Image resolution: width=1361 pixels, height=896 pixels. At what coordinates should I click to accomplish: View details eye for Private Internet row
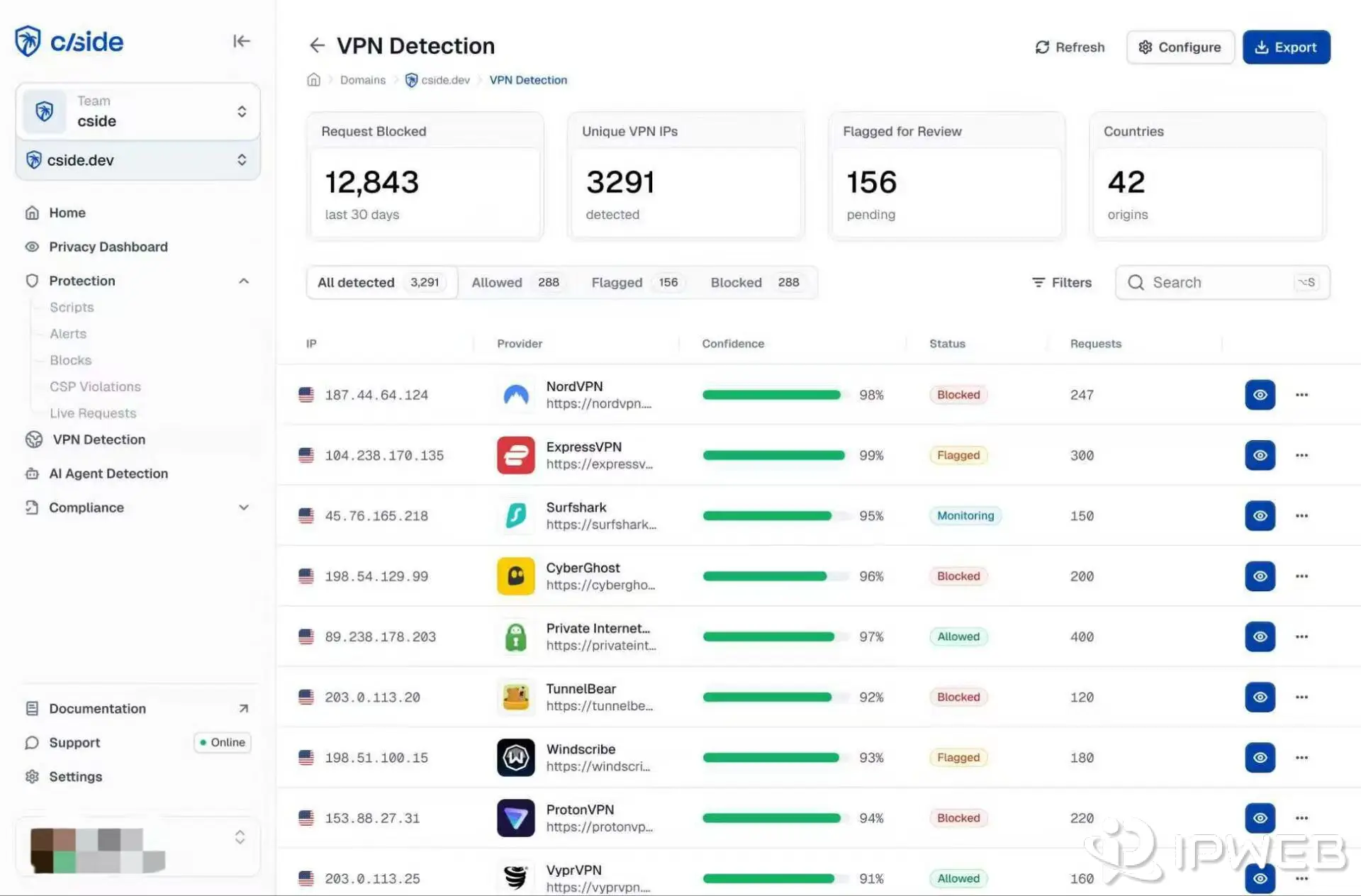pyautogui.click(x=1260, y=637)
